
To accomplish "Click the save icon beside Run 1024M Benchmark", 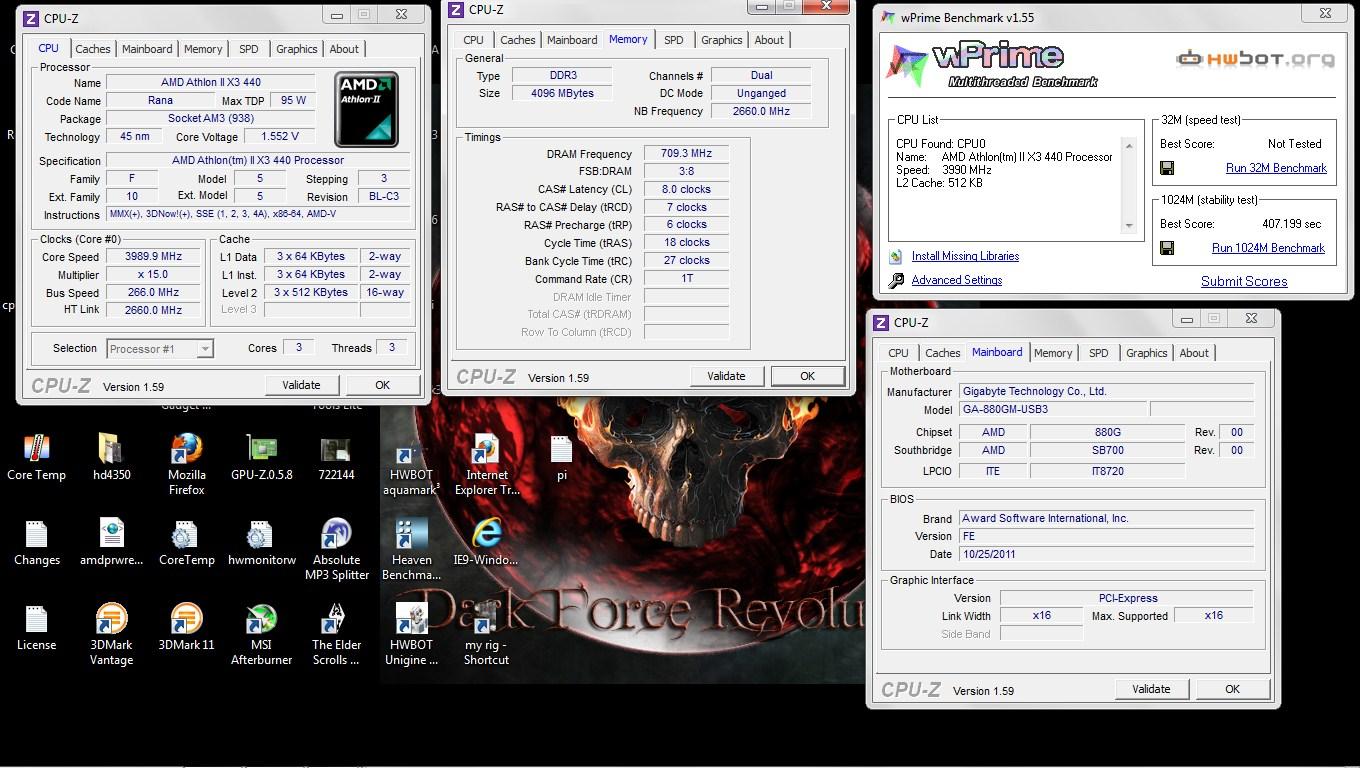I will pyautogui.click(x=1167, y=248).
